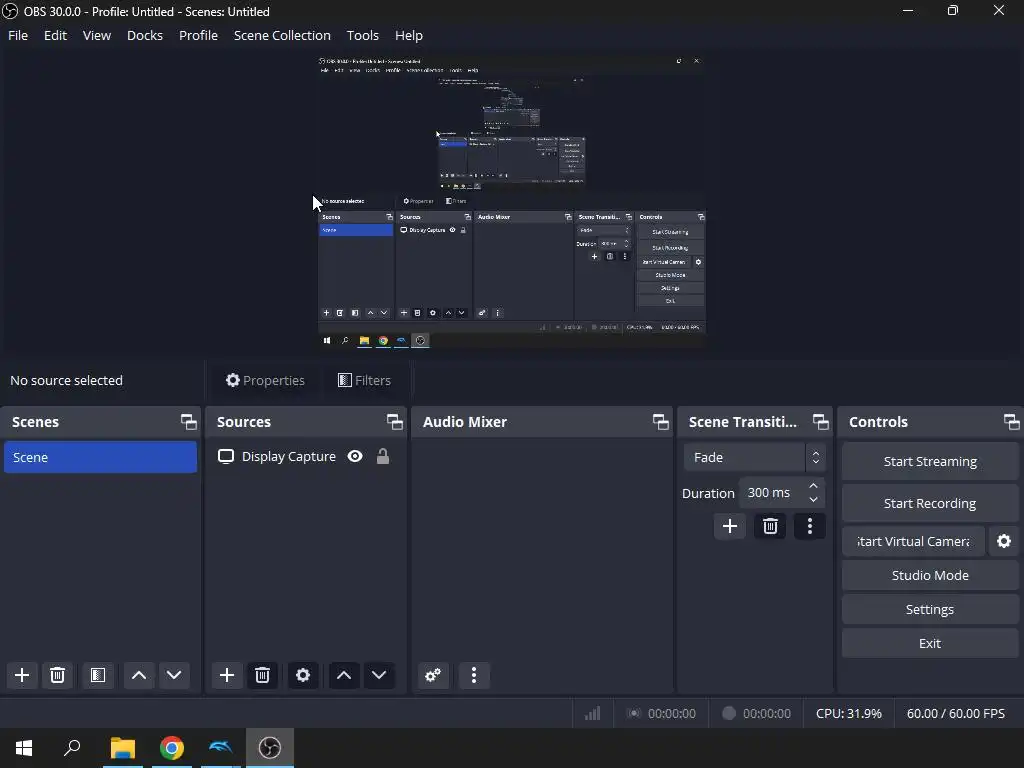Open source properties gear in the Sources toolbar
The image size is (1024, 768).
tap(302, 675)
